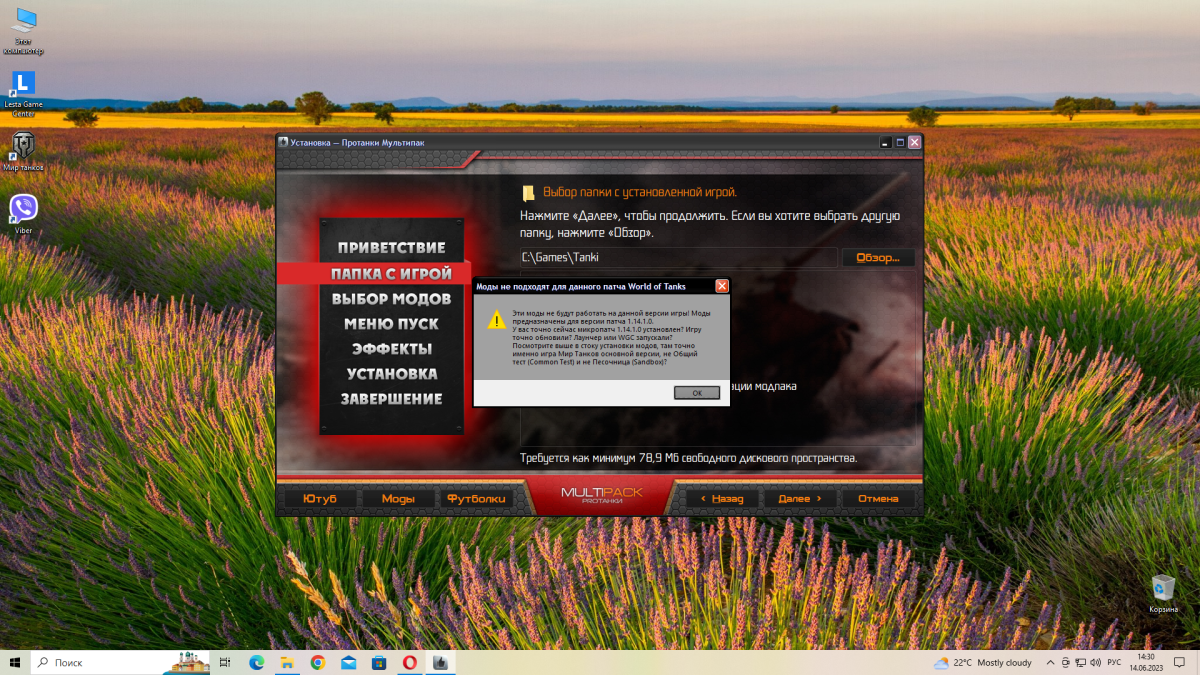Screen dimensions: 1200x675
Task: Cancel installation with Отмена button
Action: pos(878,498)
